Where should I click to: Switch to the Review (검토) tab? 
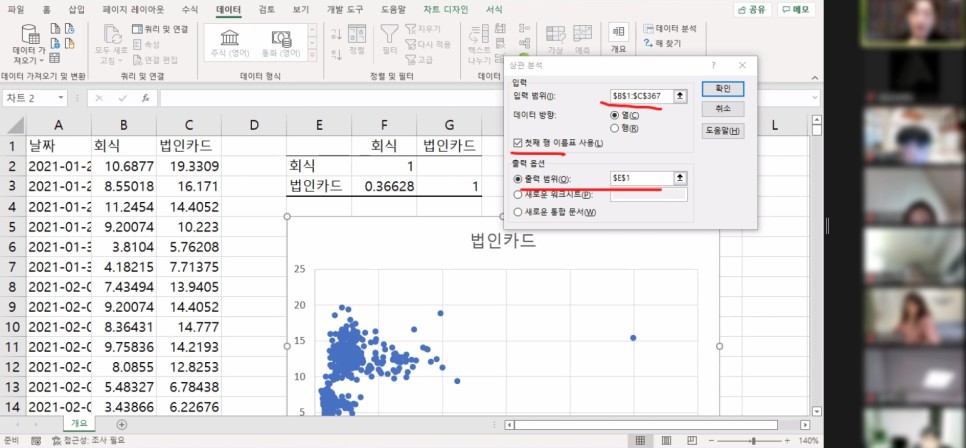(x=267, y=9)
